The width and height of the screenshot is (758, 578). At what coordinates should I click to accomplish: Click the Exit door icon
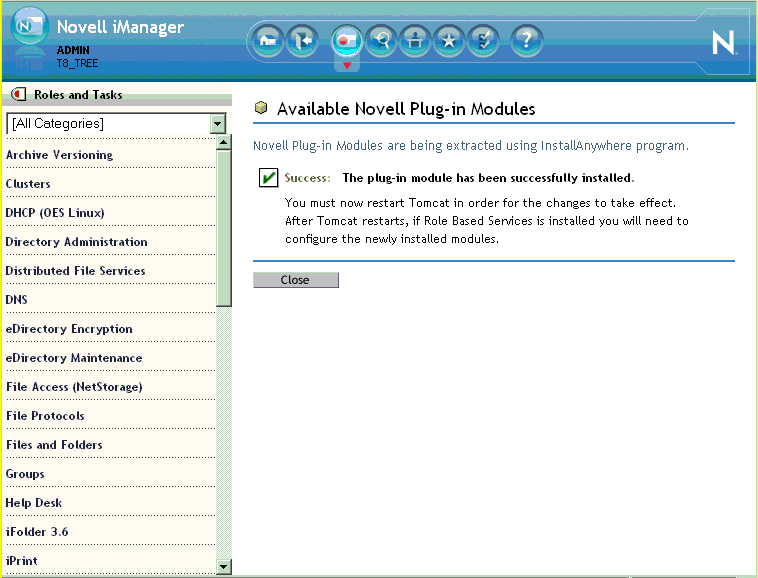point(302,41)
